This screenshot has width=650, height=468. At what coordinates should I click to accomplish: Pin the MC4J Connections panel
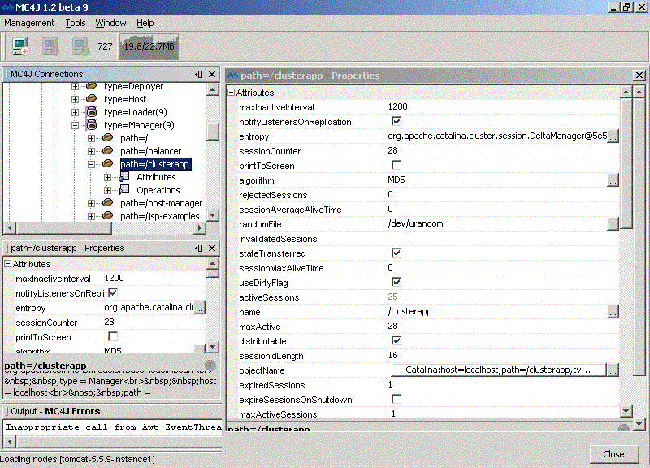[x=200, y=75]
